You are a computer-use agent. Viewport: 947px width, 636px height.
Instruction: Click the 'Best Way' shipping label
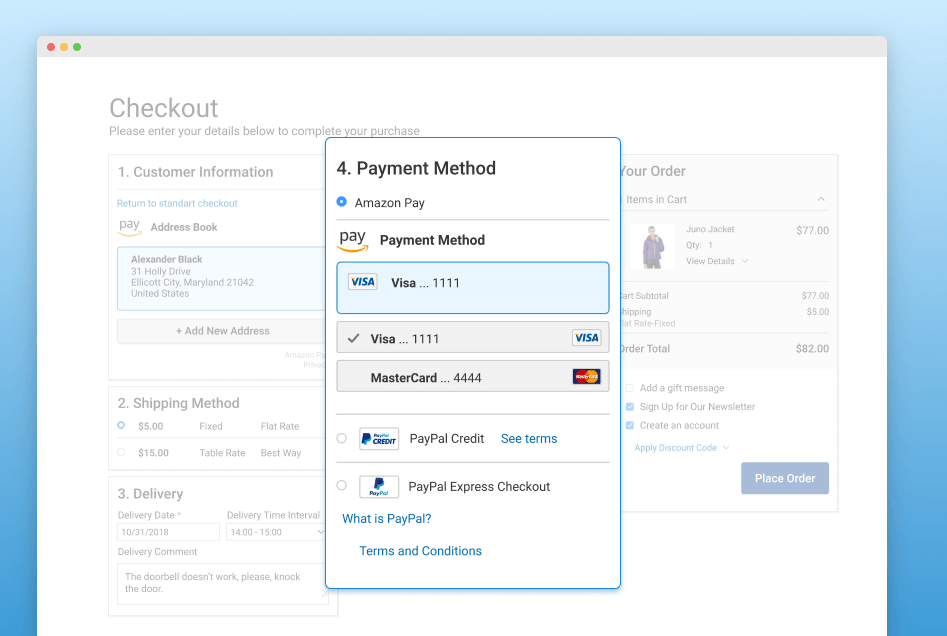click(281, 453)
